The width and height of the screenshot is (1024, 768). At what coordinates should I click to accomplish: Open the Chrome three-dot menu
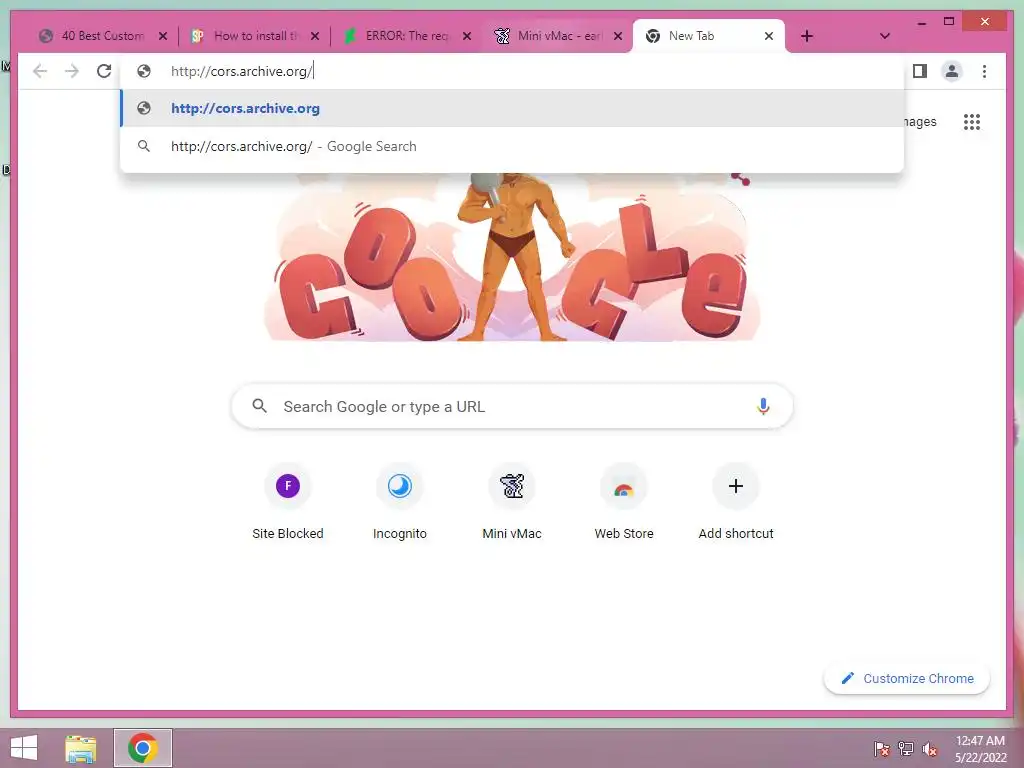[984, 71]
